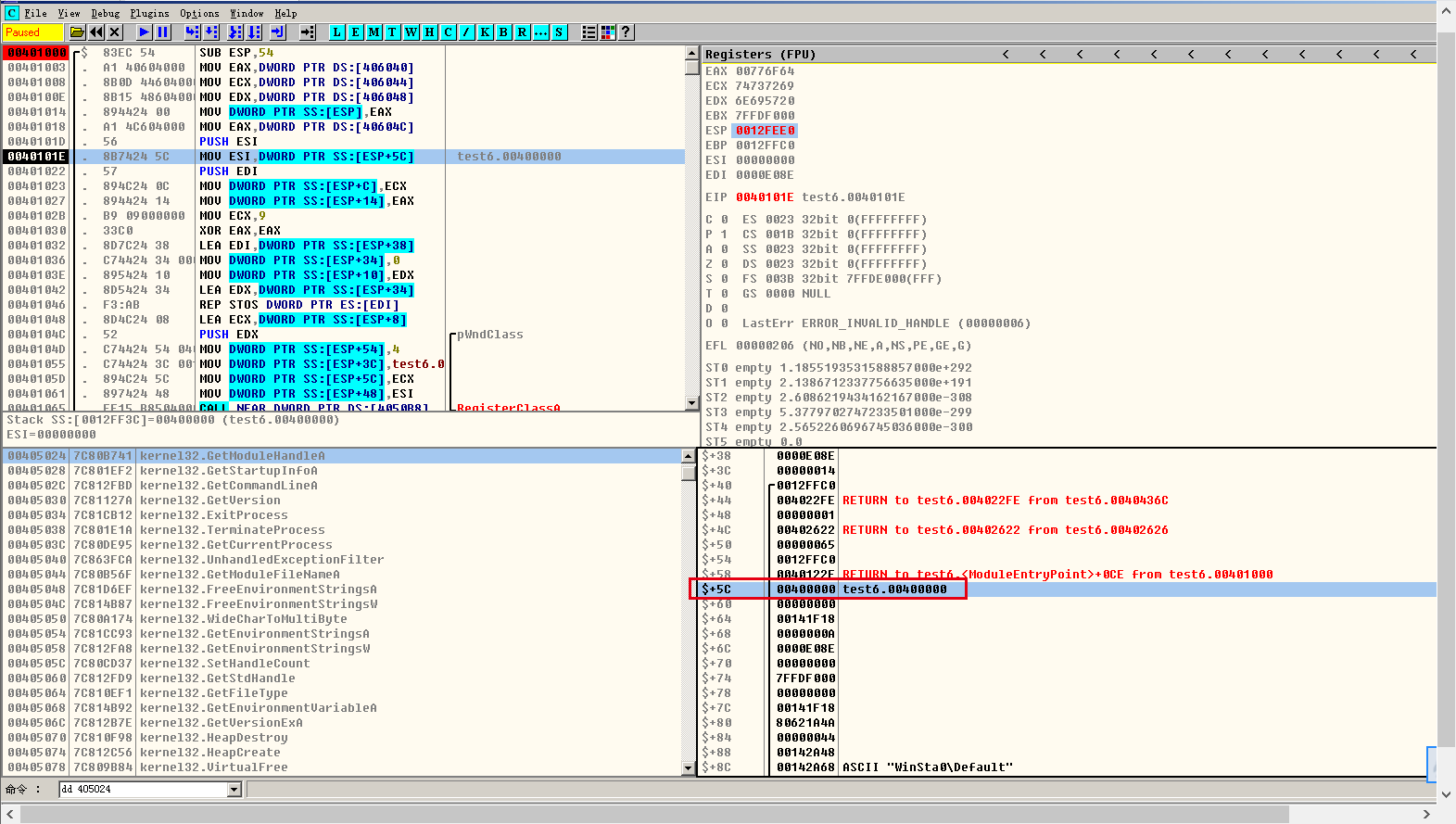This screenshot has height=824, width=1456.
Task: Click disassembly pane scrollbar up arrow
Action: coord(691,53)
